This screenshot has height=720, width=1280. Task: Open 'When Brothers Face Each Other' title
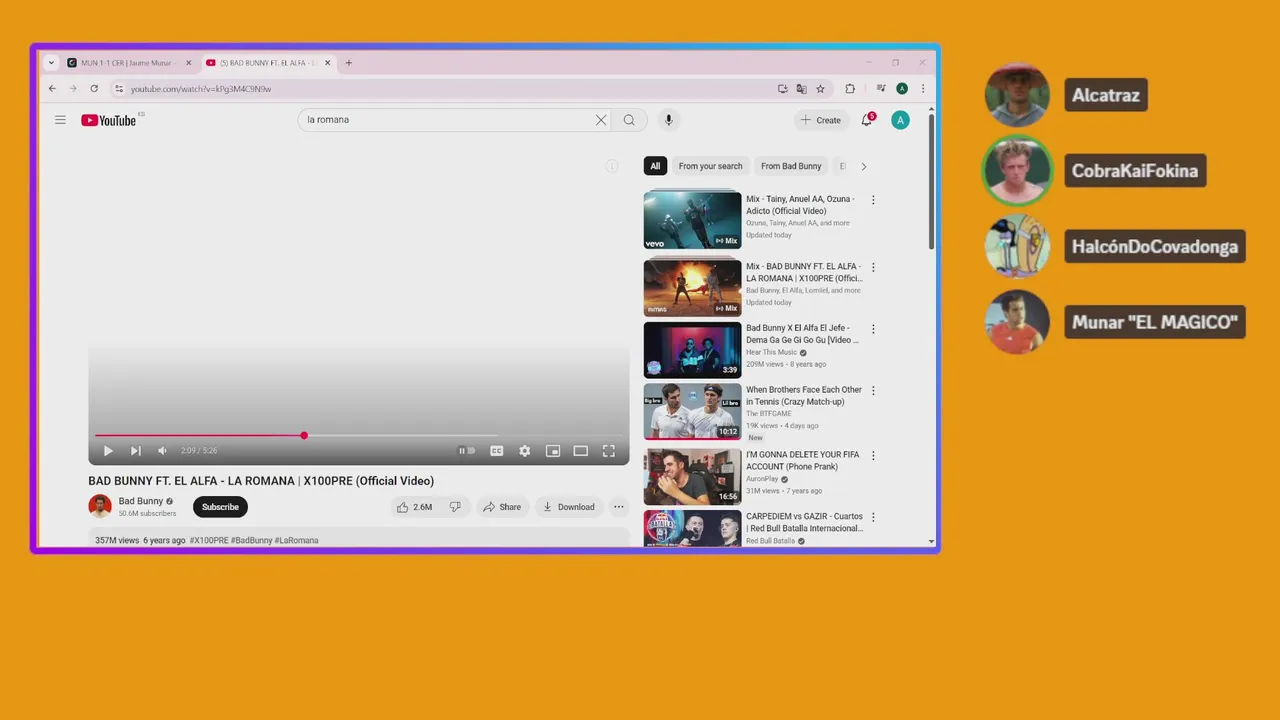(x=804, y=396)
